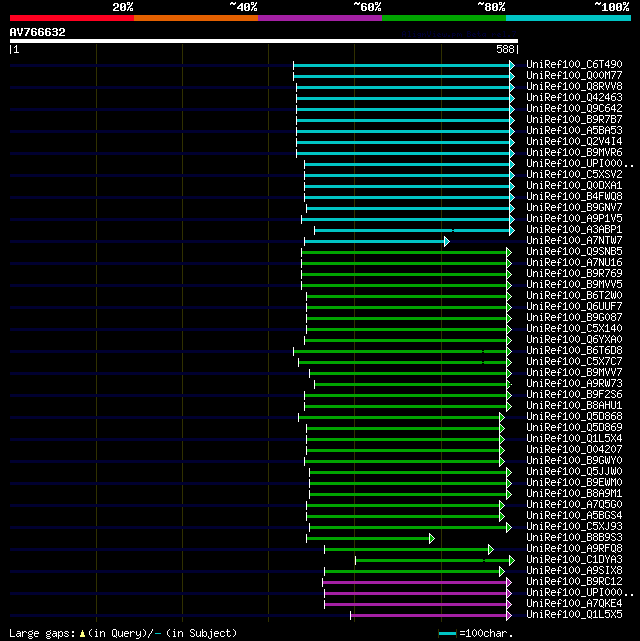Select the UniRef100_A5BA53 label
Viewport: 640px width, 641px height.
(574, 131)
